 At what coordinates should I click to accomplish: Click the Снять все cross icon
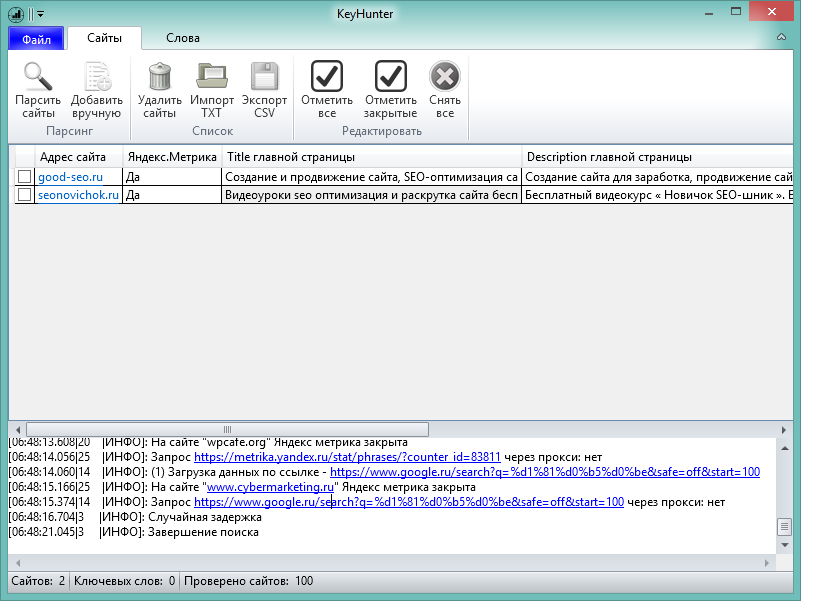pos(445,78)
